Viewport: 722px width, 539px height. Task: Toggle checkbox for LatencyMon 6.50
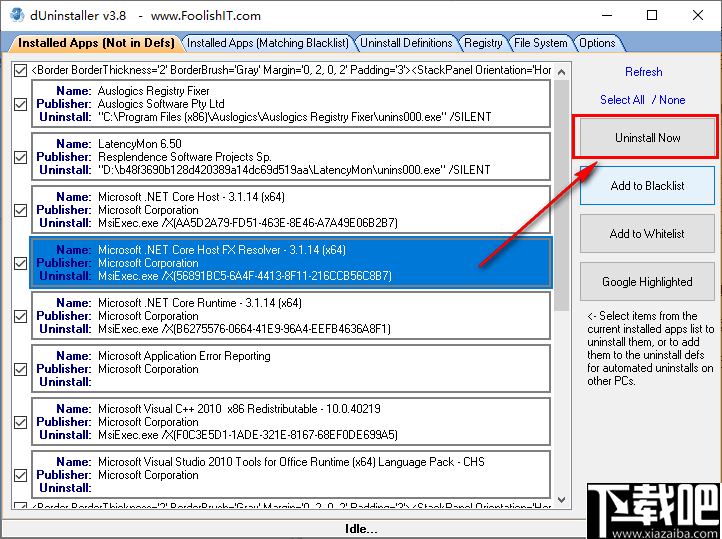[x=20, y=157]
